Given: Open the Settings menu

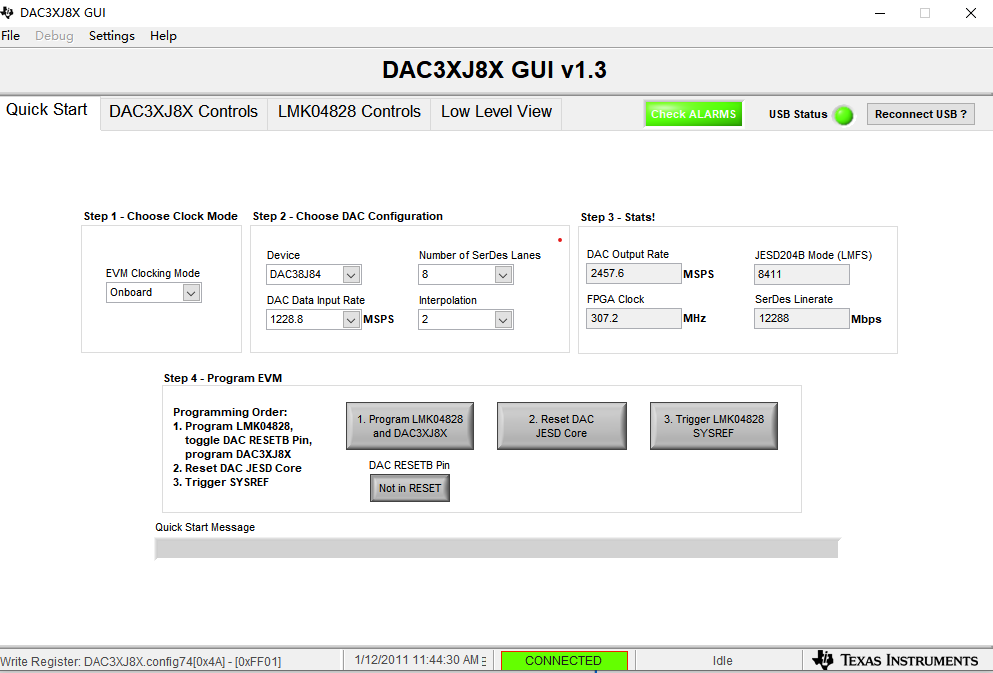Looking at the screenshot, I should [111, 36].
